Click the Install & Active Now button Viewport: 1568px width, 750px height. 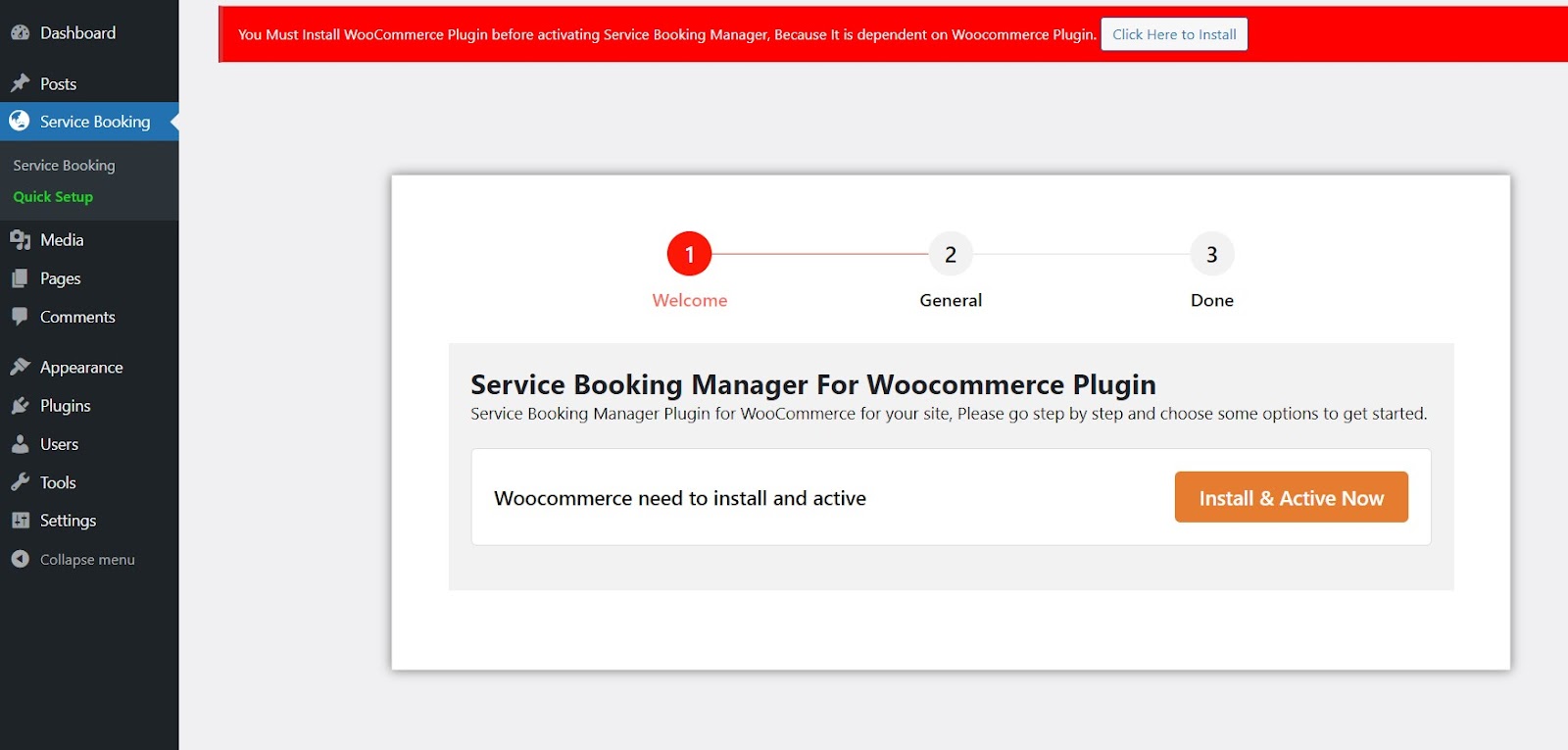coord(1292,497)
